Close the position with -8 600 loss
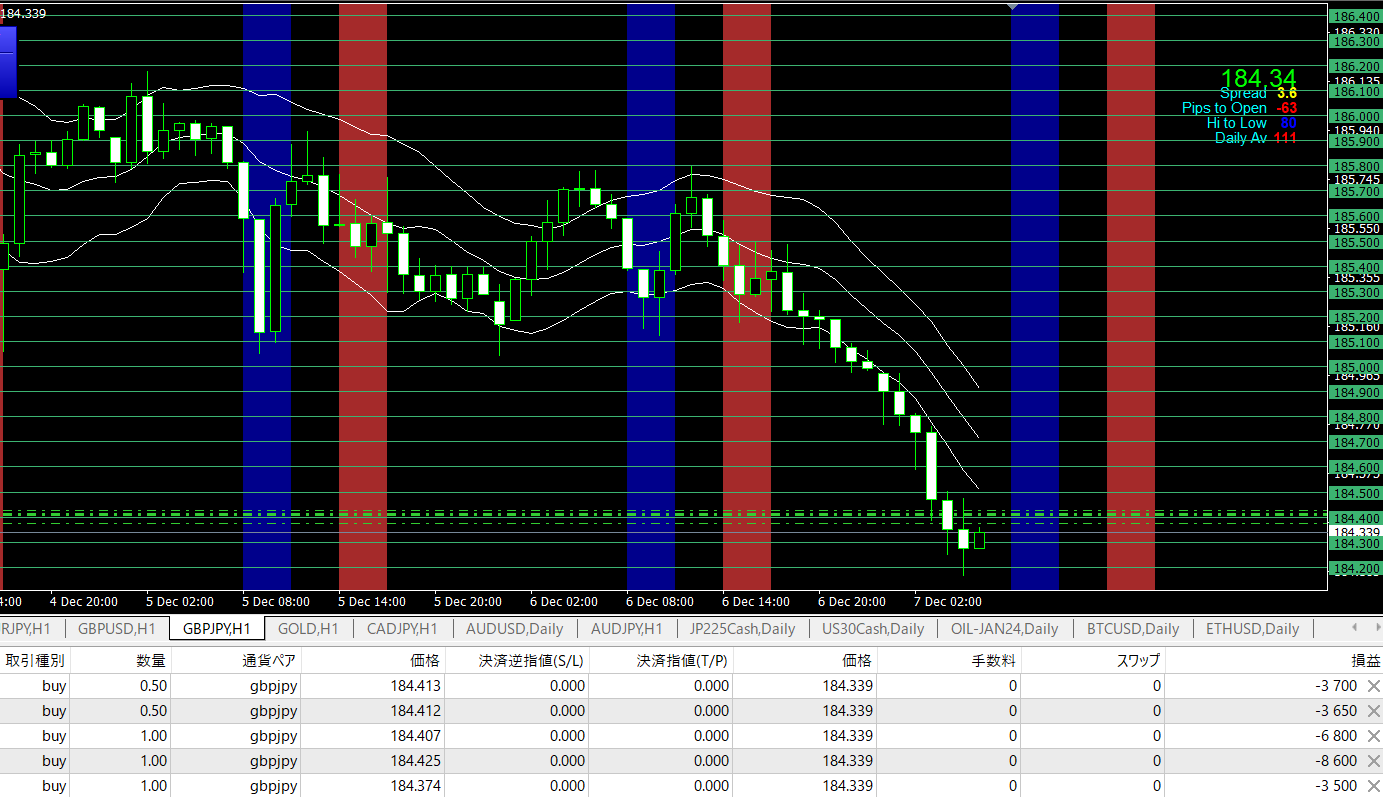This screenshot has height=797, width=1383. [1373, 761]
